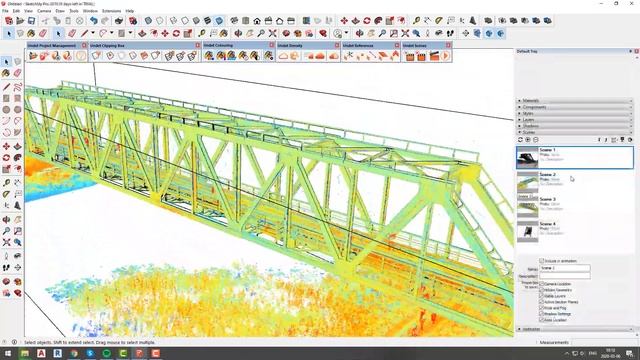Close the Undet Scenes toolbar
Viewport: 640px width, 360px height.
click(448, 45)
